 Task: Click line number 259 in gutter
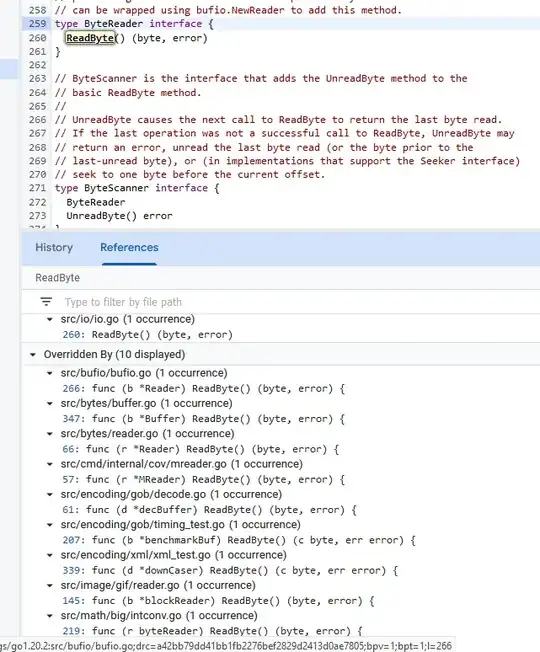click(37, 24)
